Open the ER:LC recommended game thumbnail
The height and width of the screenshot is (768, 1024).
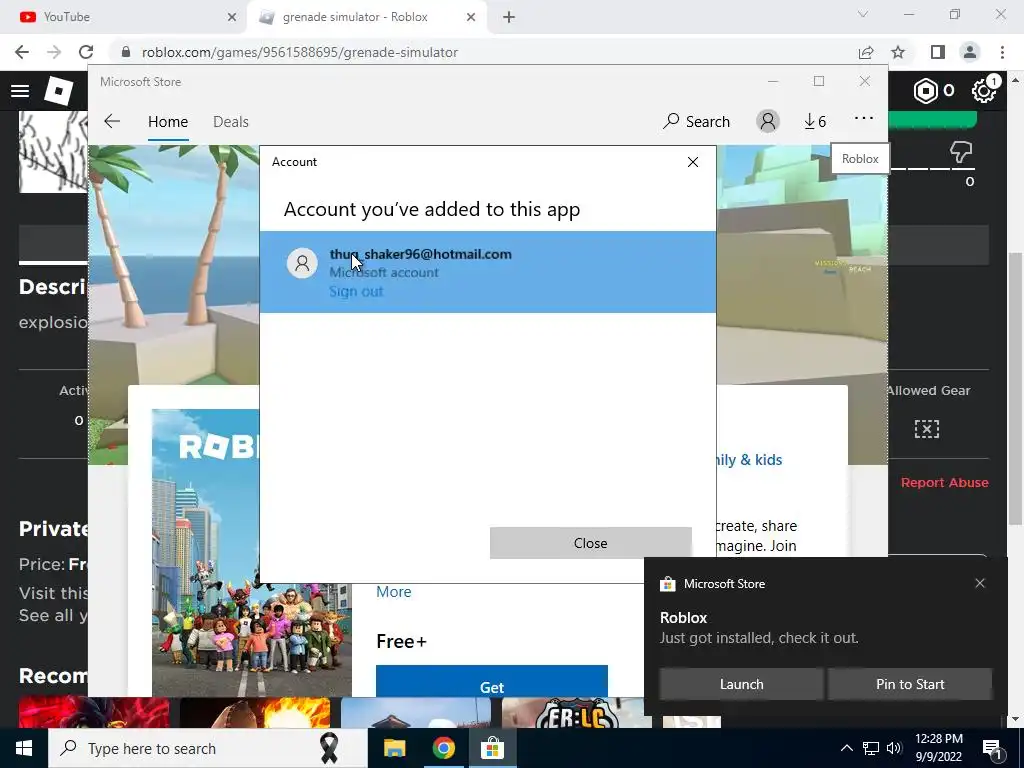coord(577,713)
